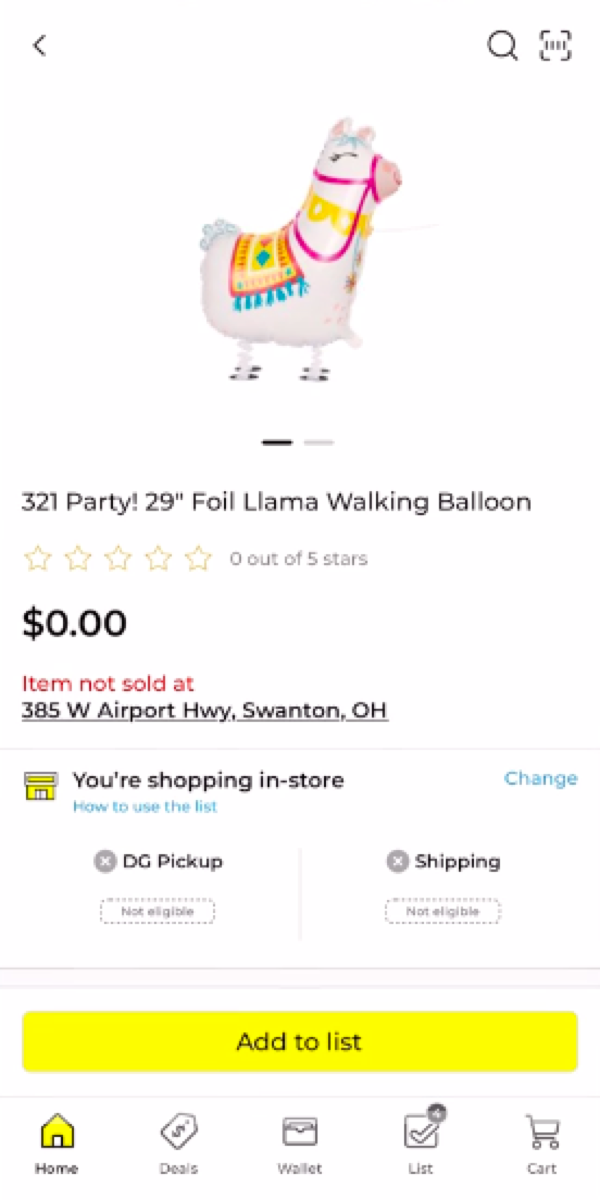Check Shipping Not eligible status
Viewport: 600px width, 1200px height.
click(442, 911)
